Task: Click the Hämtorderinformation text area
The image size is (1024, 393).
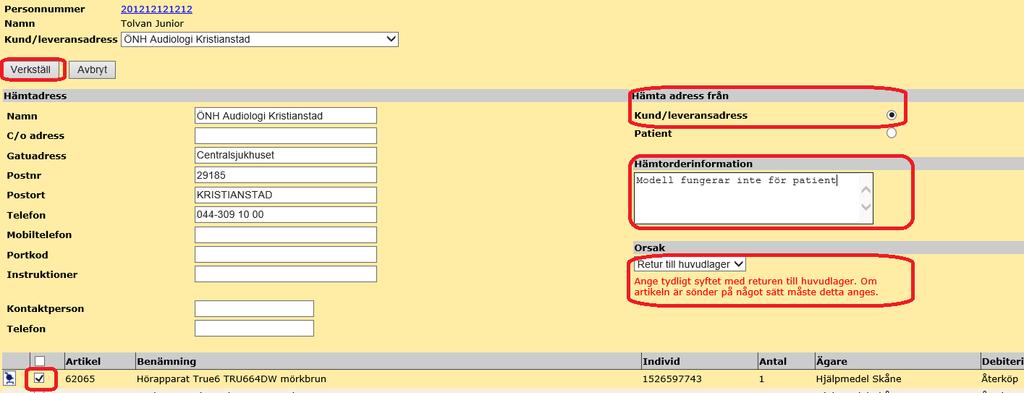Action: pos(753,198)
